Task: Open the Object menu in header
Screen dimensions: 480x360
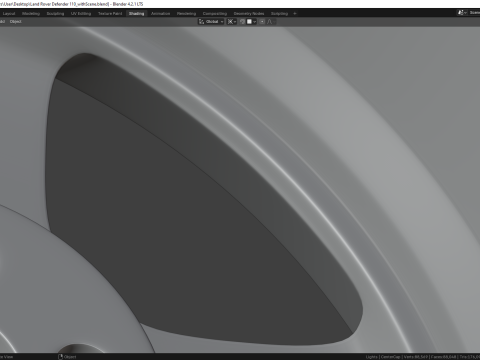Action: point(15,22)
